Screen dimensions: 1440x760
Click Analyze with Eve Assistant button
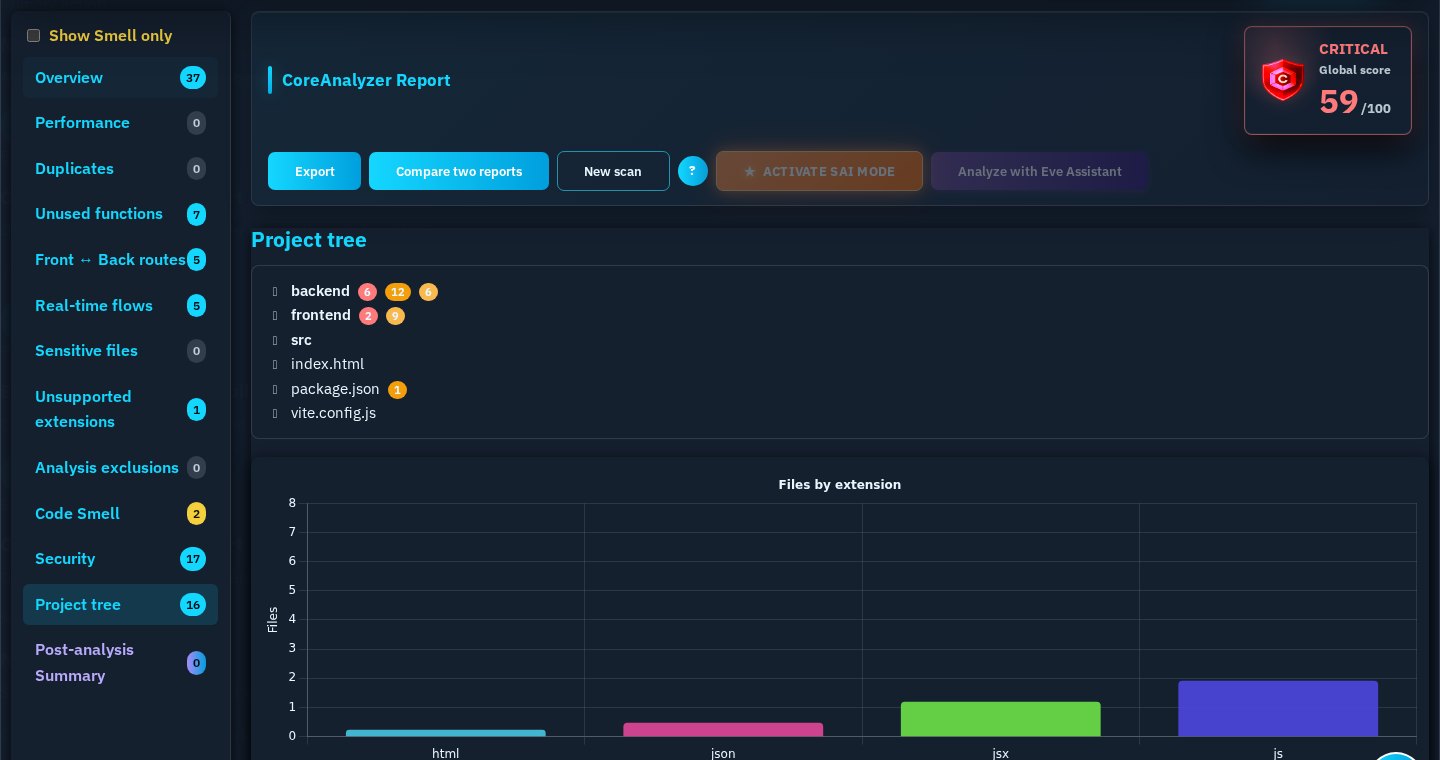(x=1040, y=171)
